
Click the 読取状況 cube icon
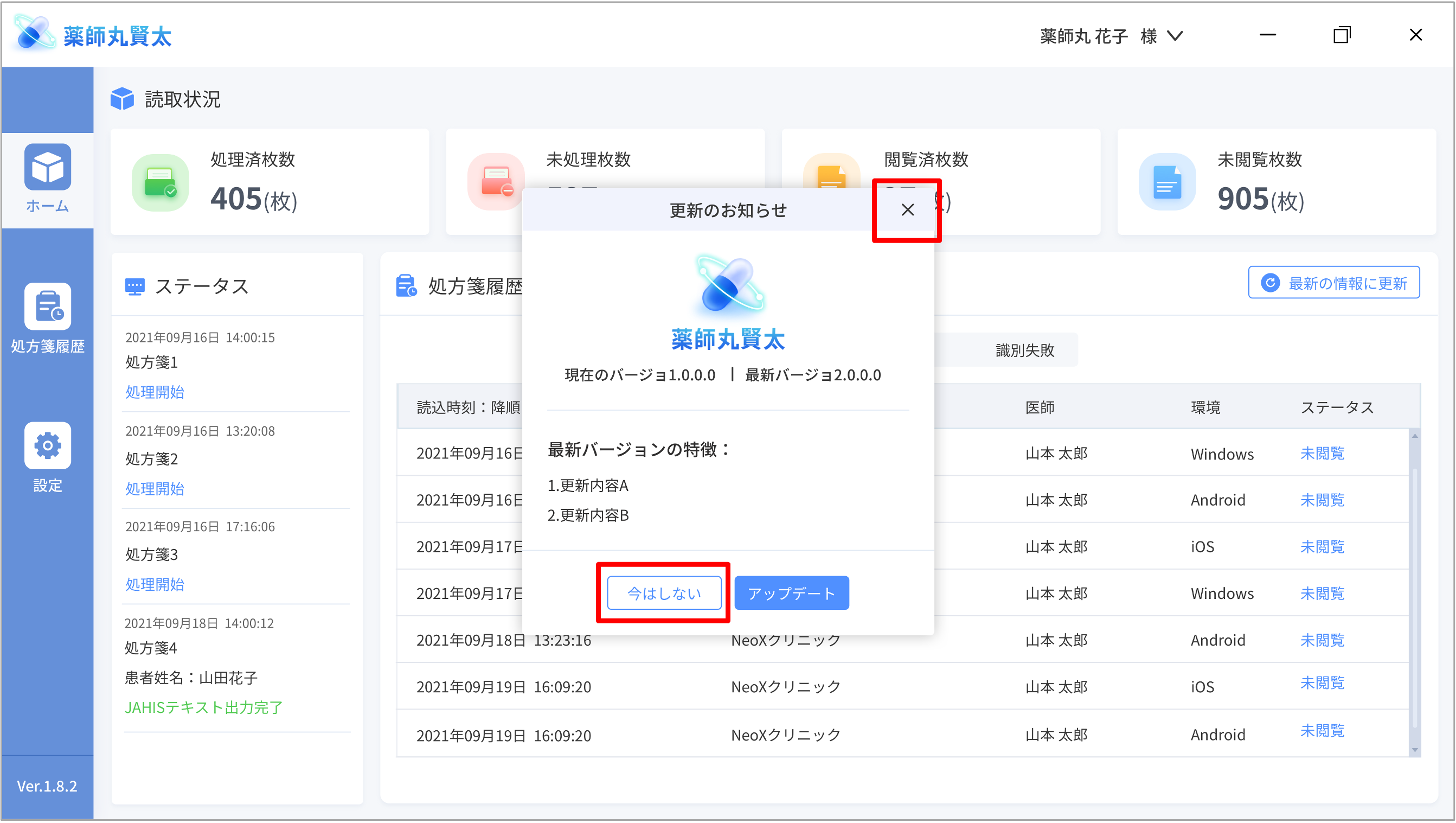tap(122, 99)
